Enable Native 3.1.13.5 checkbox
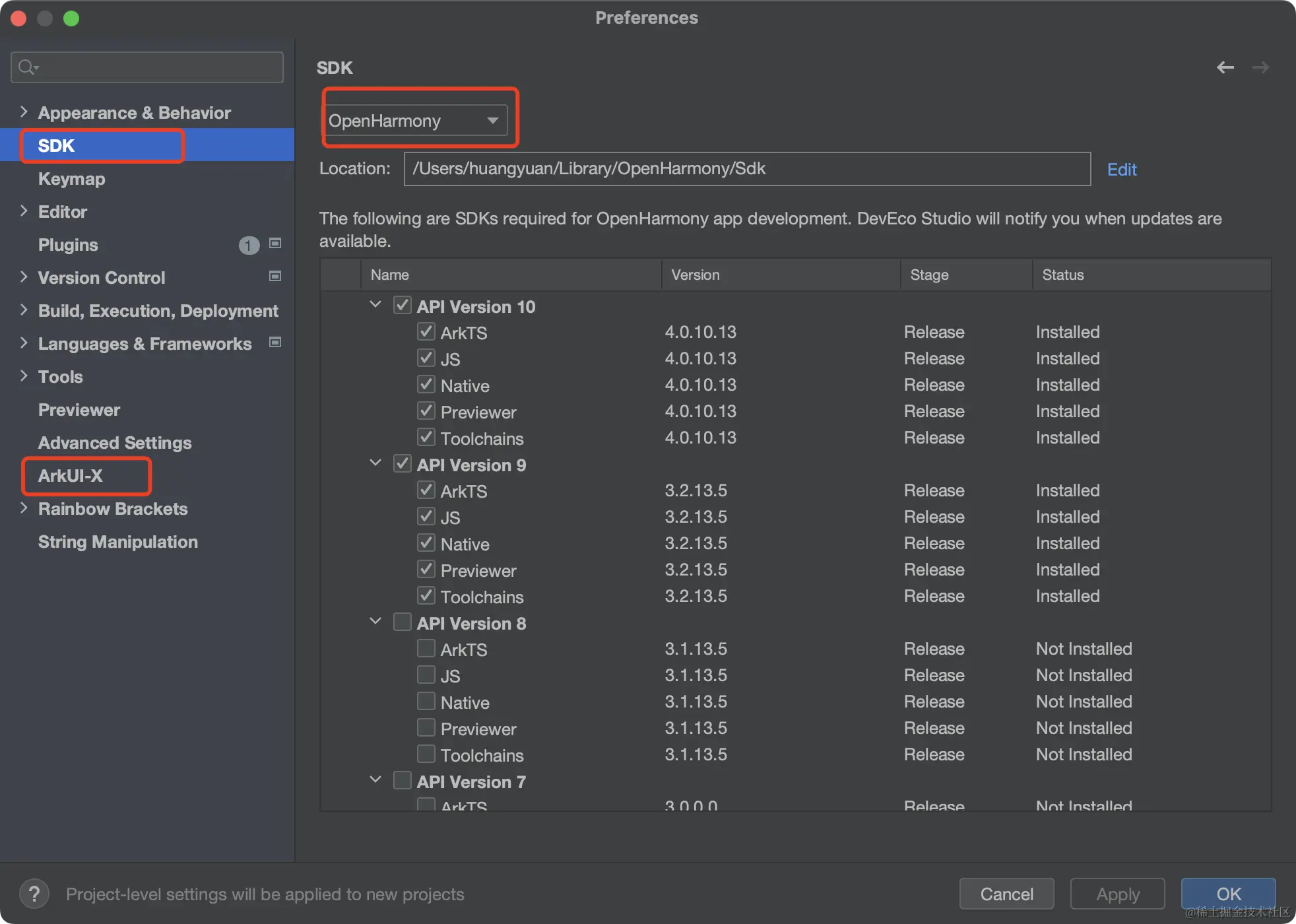Image resolution: width=1296 pixels, height=924 pixels. 426,701
